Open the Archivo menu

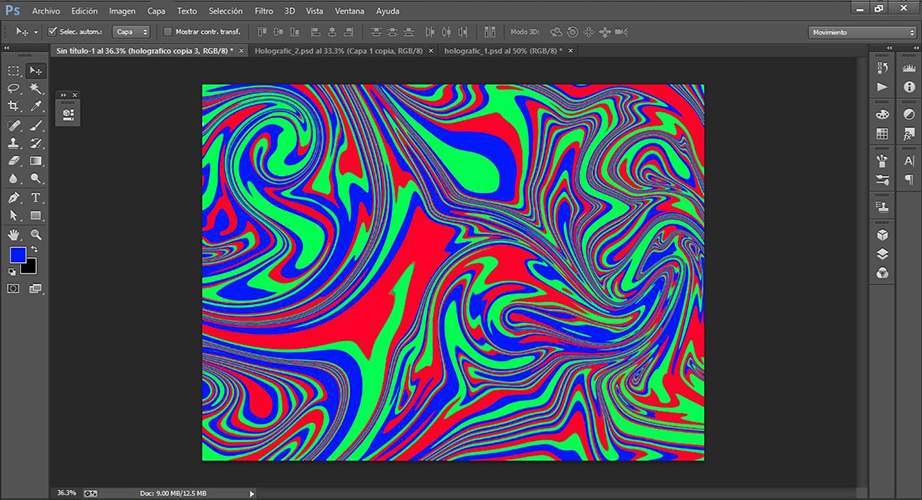46,11
